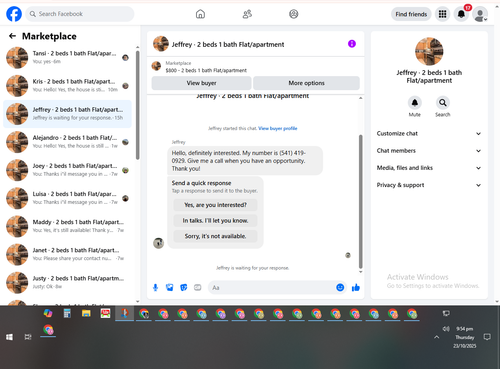This screenshot has height=369, width=500.
Task: Open the Luisa conversation
Action: tap(67, 198)
